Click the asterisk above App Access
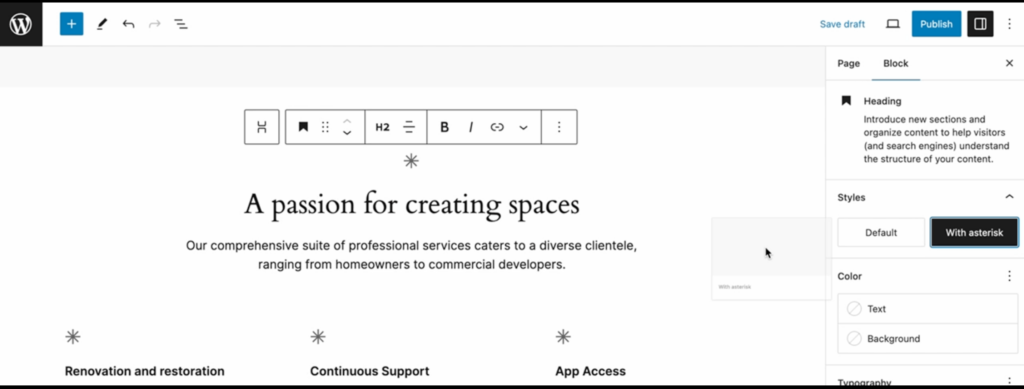 click(x=563, y=337)
